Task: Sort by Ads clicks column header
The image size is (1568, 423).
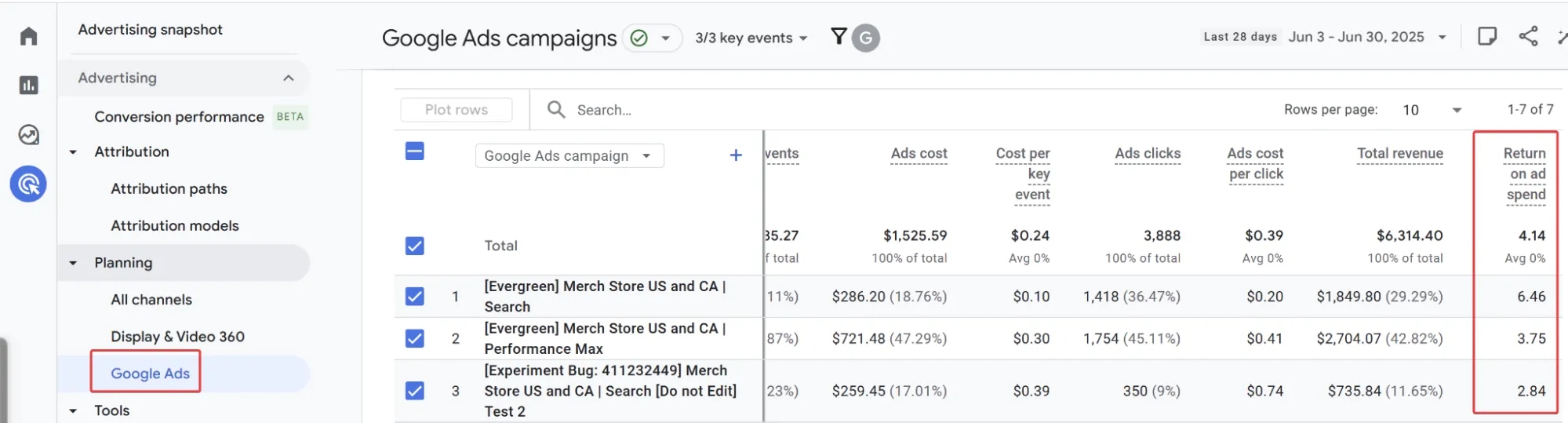Action: pos(1148,154)
